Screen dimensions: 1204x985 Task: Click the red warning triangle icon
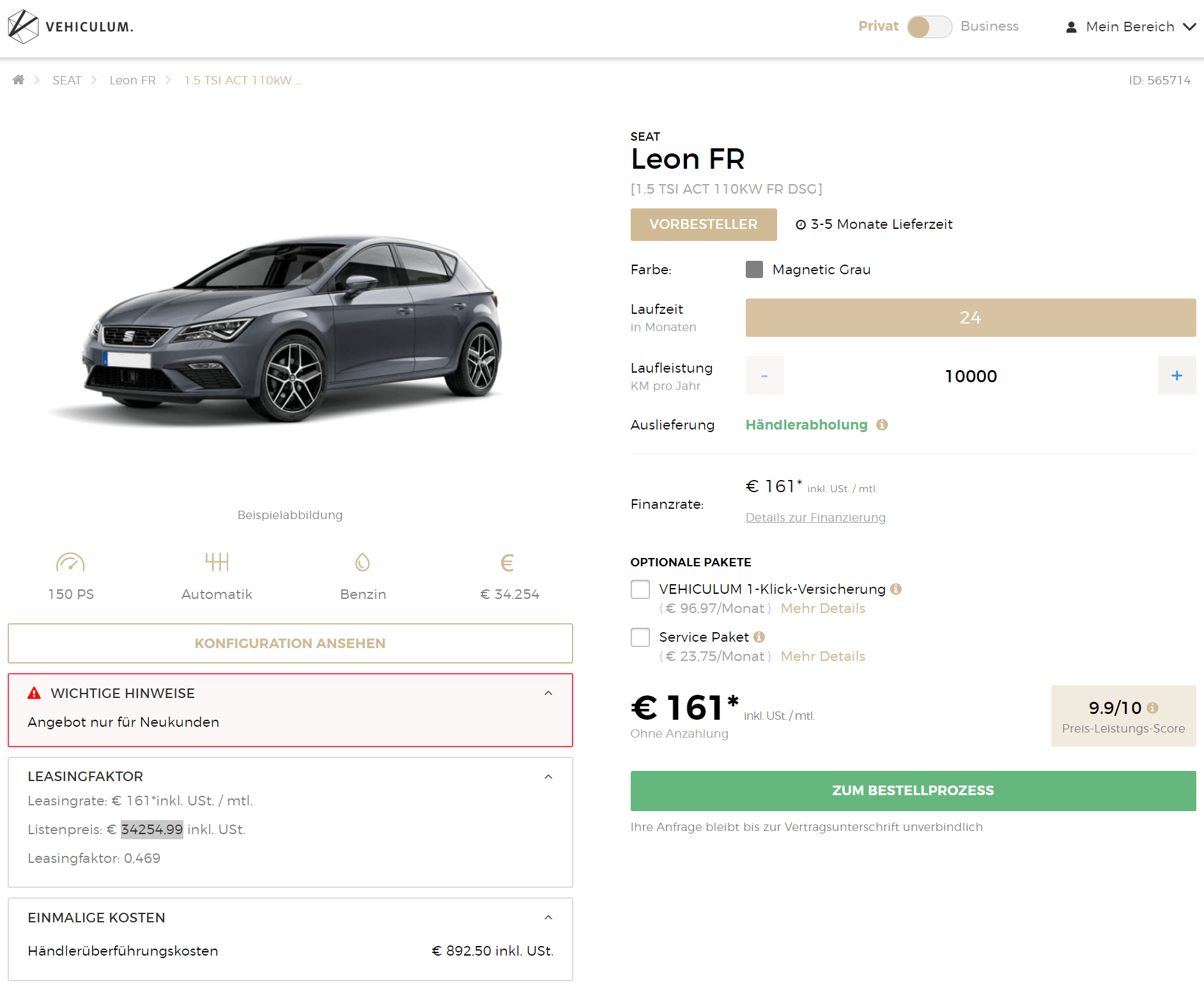coord(35,693)
